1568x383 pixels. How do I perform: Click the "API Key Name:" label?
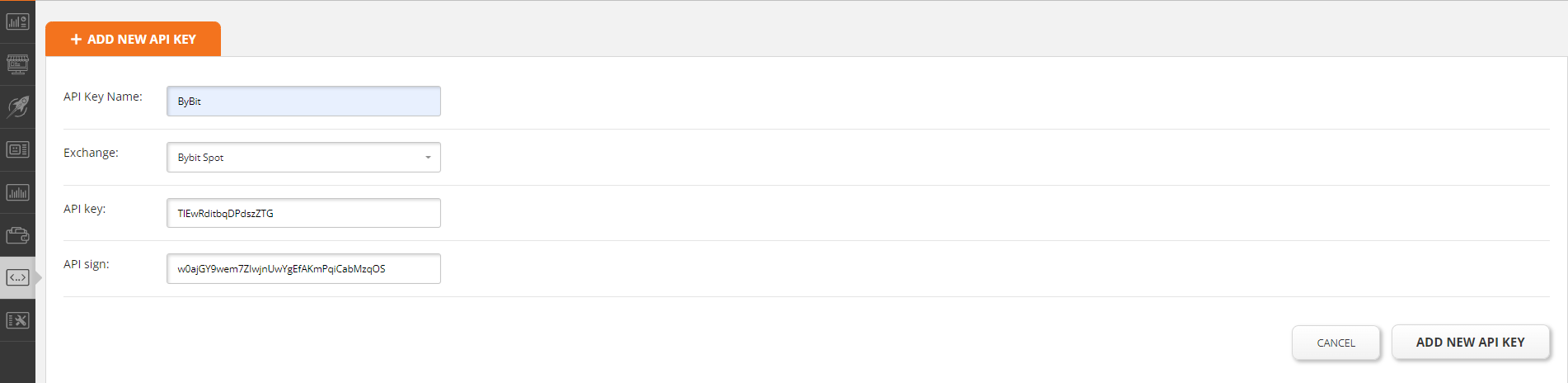pos(103,97)
